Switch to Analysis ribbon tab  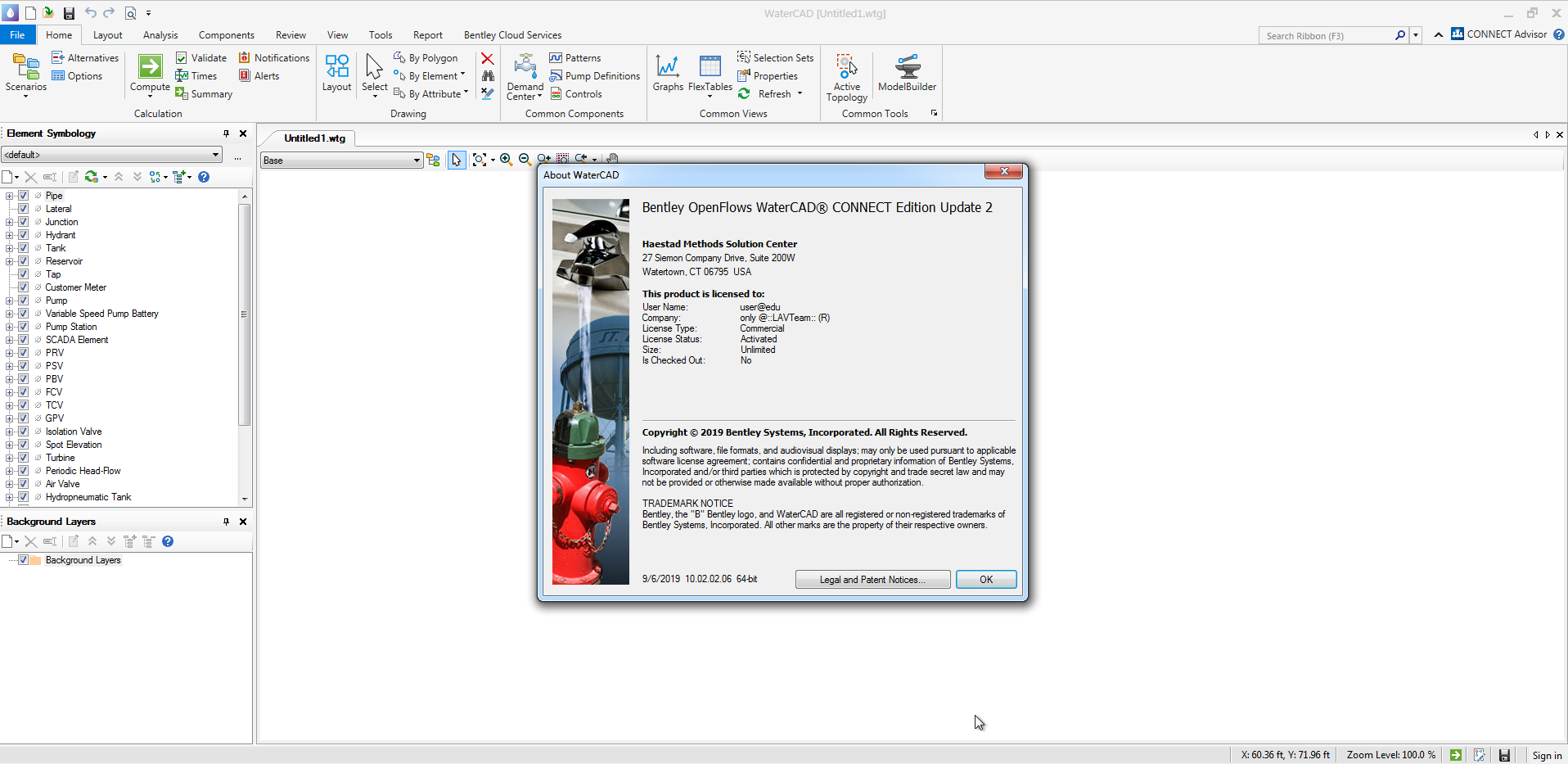(160, 35)
